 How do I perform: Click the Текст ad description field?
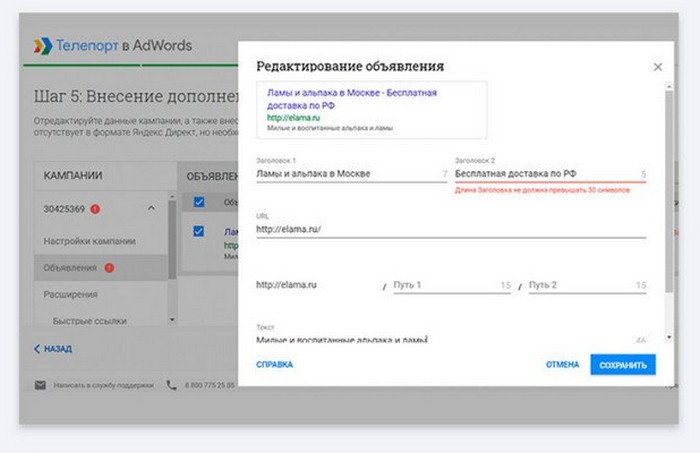coord(451,340)
